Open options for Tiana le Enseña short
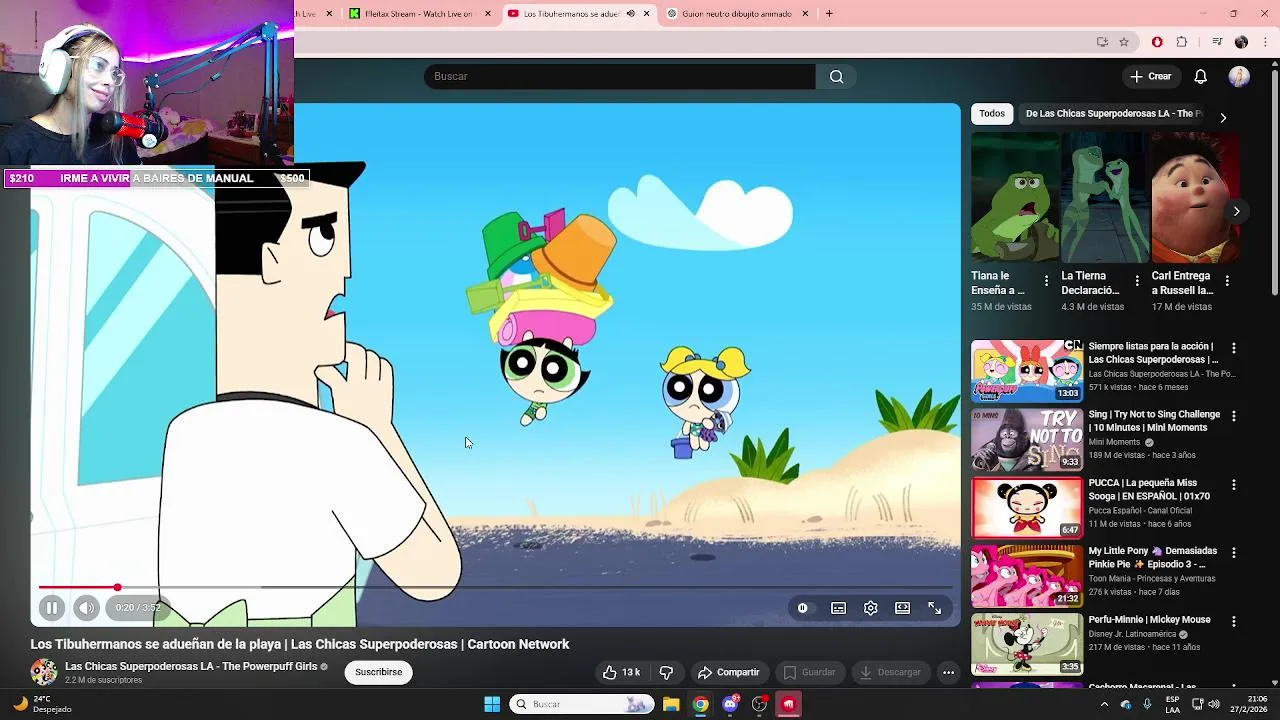Viewport: 1280px width, 720px height. [1046, 281]
